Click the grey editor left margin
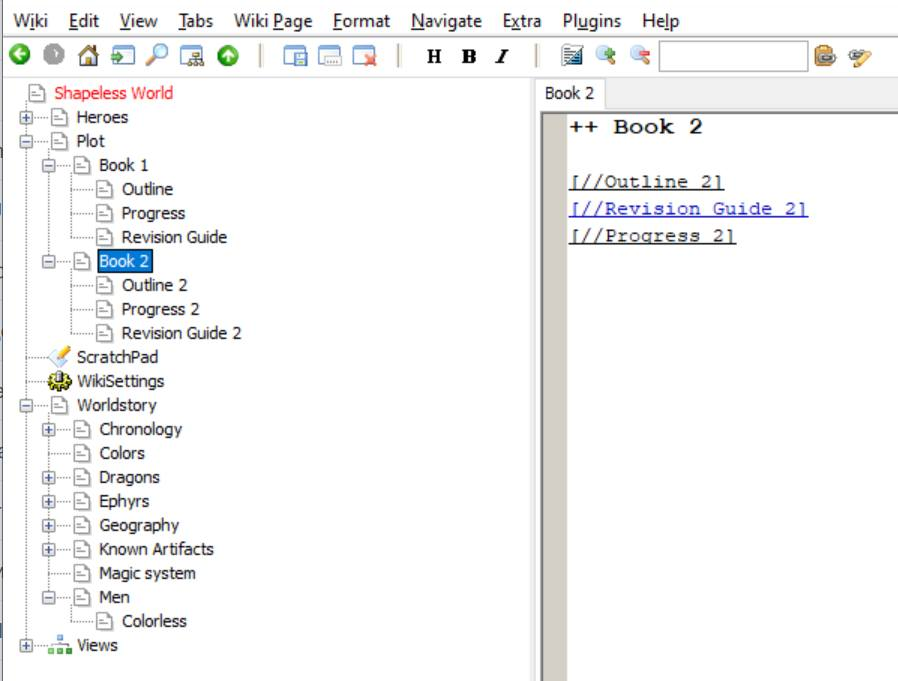Viewport: 898px width, 681px height. tap(554, 397)
